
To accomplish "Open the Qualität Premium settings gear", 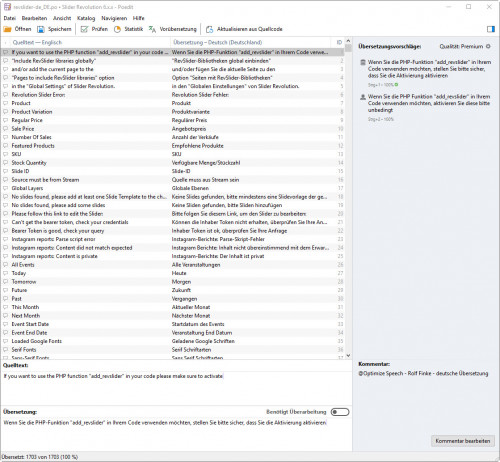I will (x=488, y=46).
